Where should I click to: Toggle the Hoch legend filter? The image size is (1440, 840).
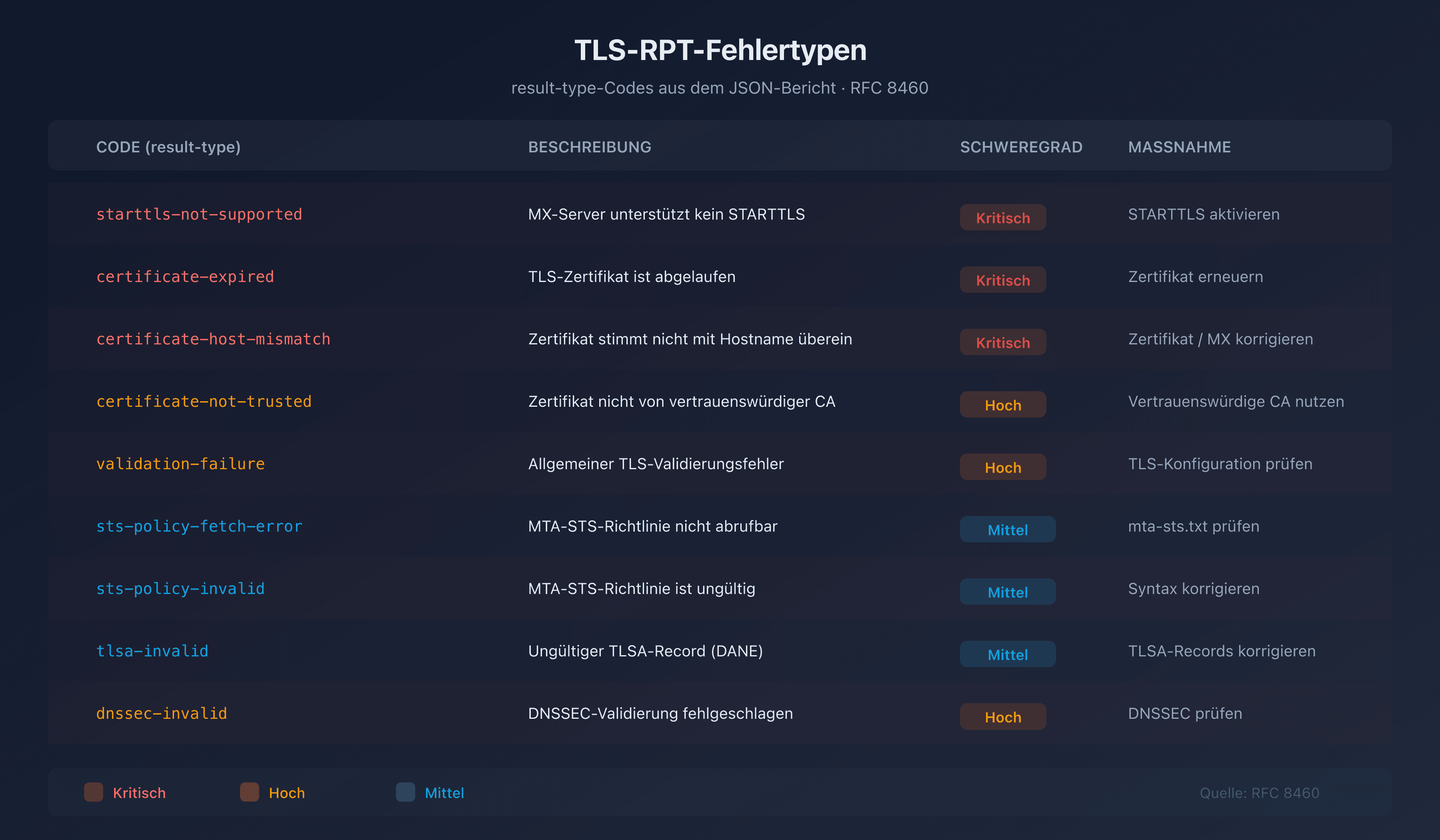[x=272, y=792]
